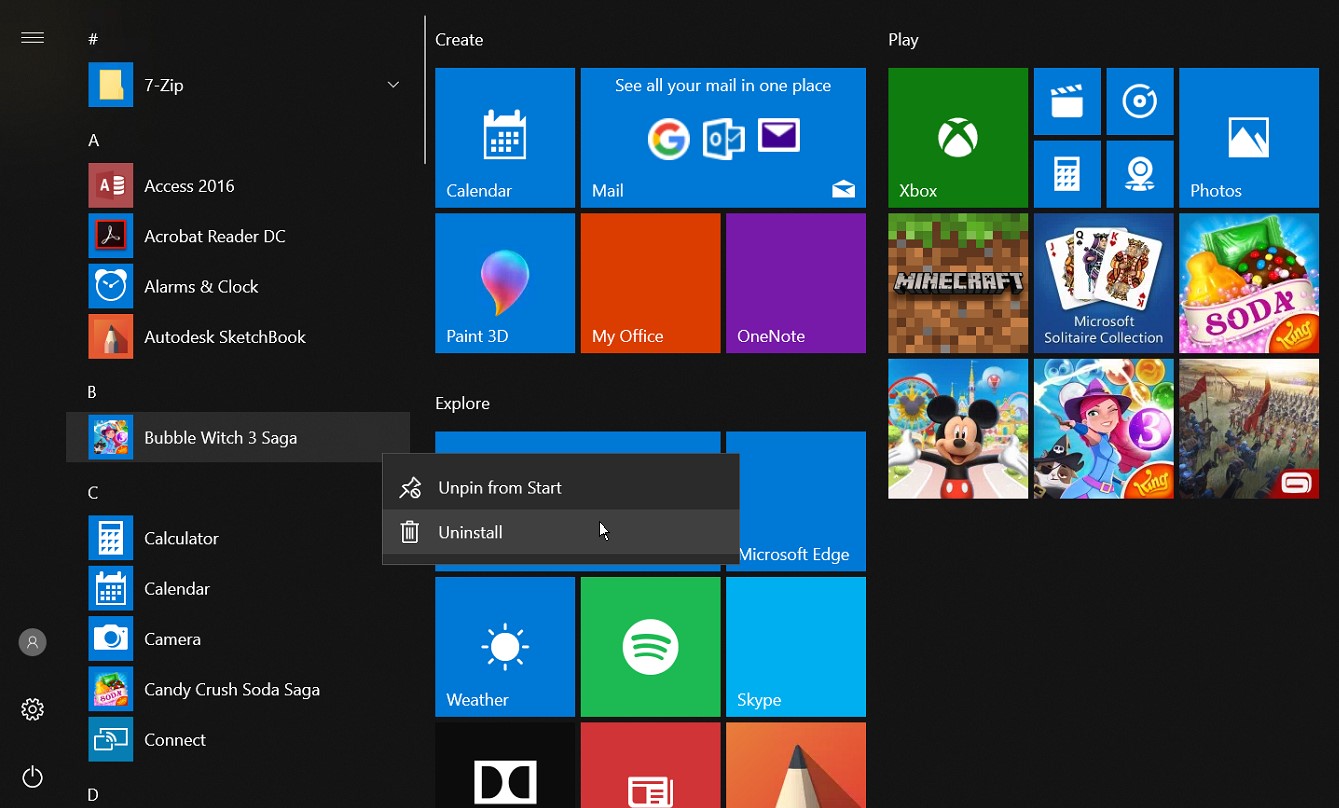Image resolution: width=1339 pixels, height=808 pixels.
Task: Open the Spotify tile
Action: point(650,647)
